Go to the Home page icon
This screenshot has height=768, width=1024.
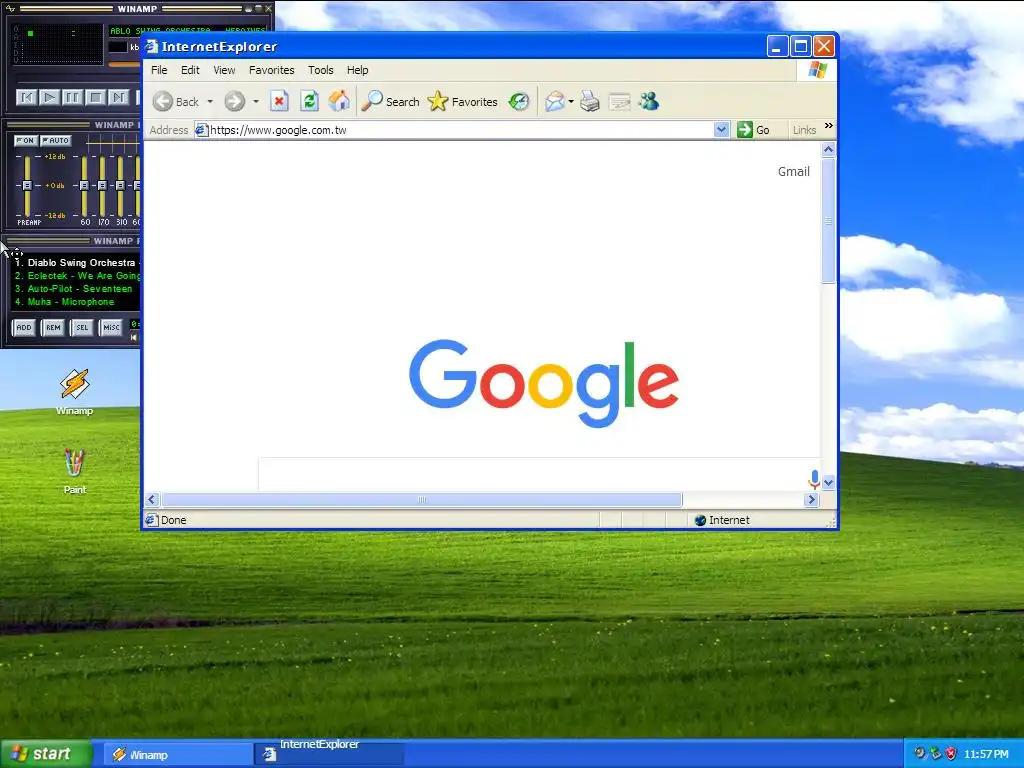[339, 101]
